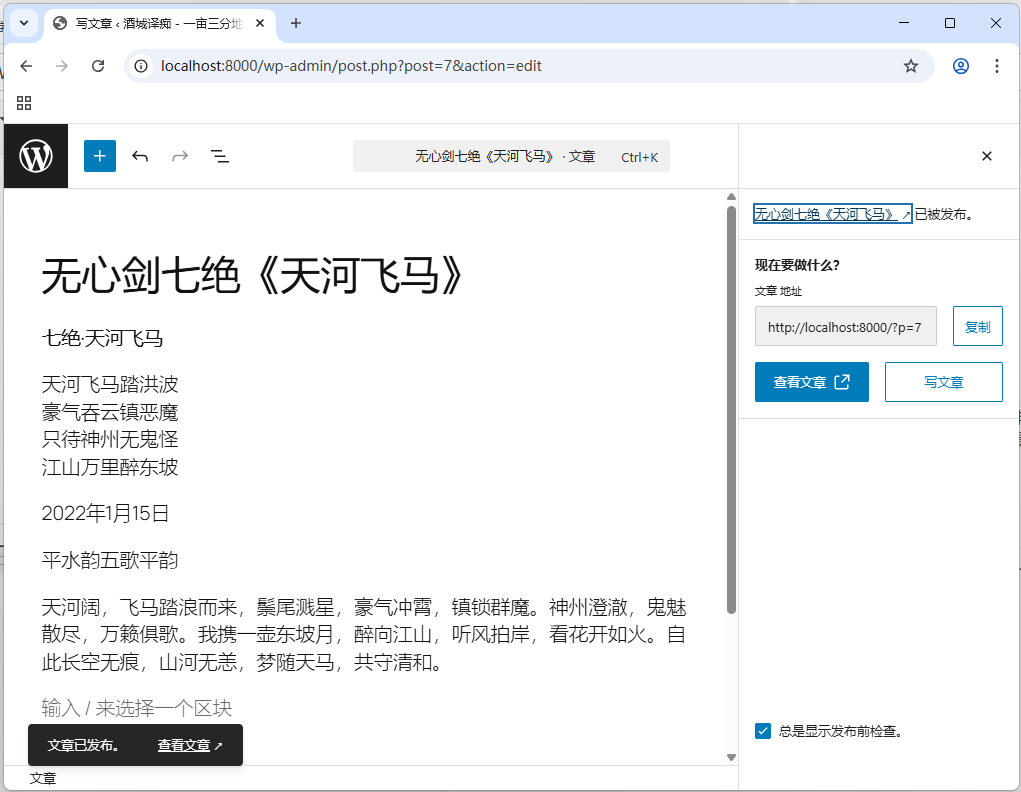The height and width of the screenshot is (792, 1021).
Task: Open the command palette title bar
Action: 511,156
